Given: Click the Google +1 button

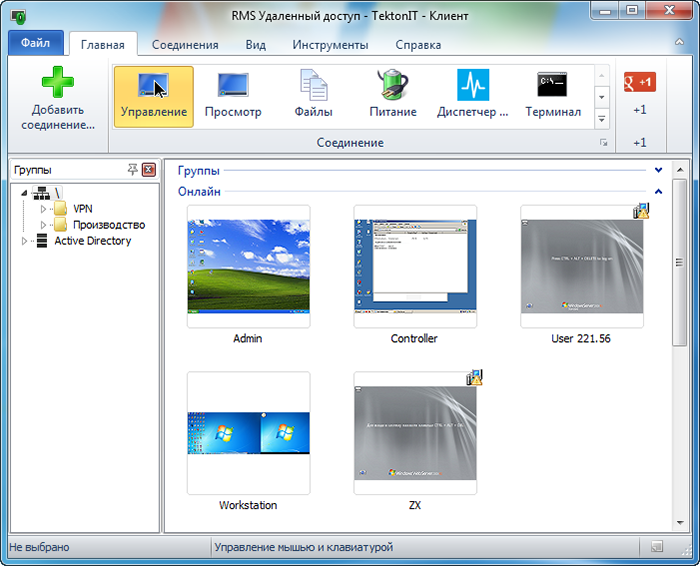Looking at the screenshot, I should 640,82.
